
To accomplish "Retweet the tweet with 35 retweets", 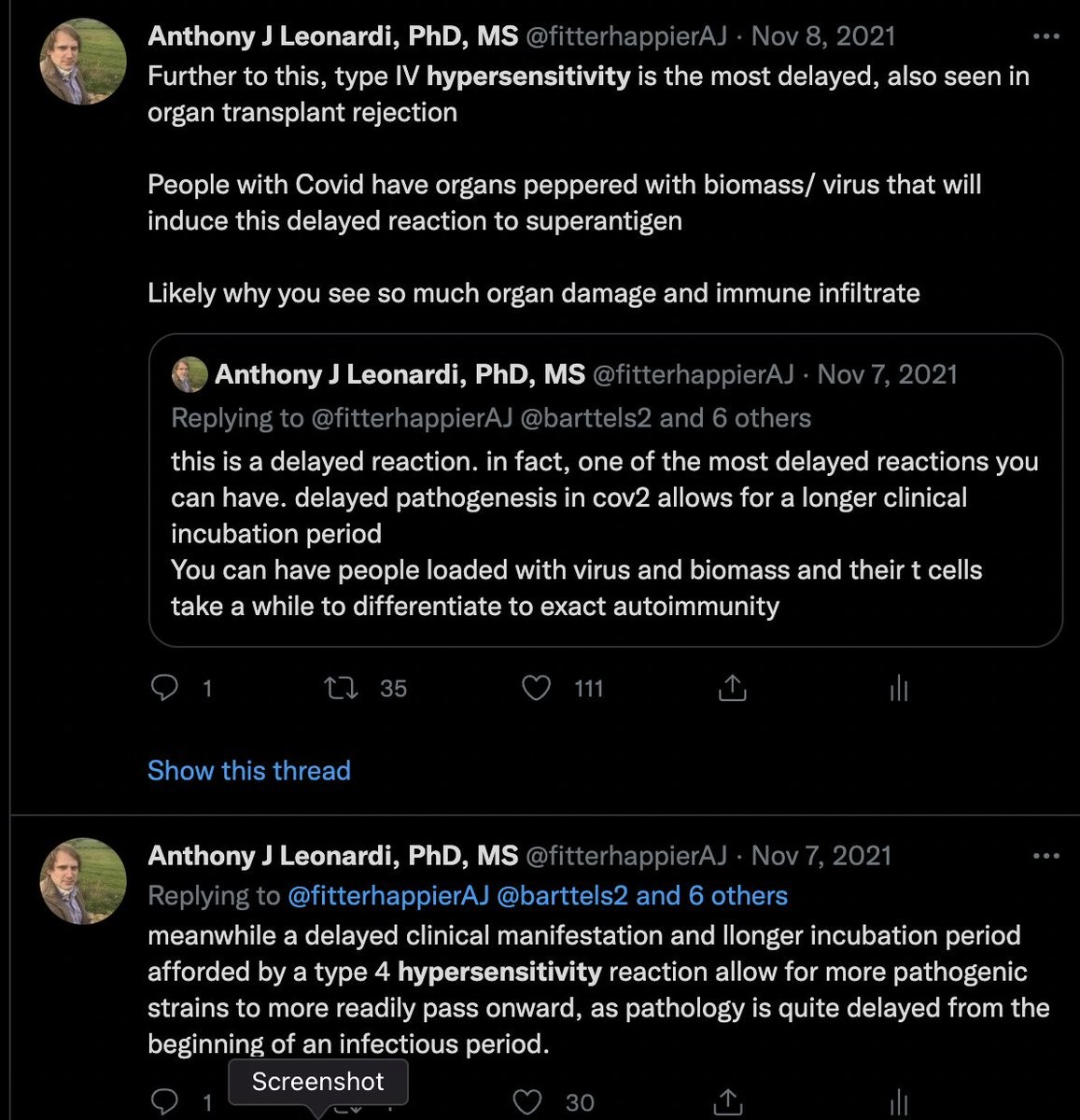I will 341,689.
